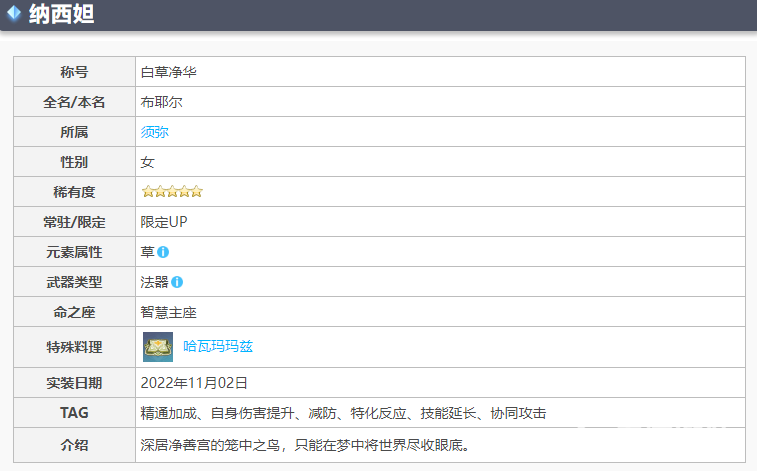Screen dimensions: 757x471
Task: Click the 称号 row label
Action: click(74, 72)
